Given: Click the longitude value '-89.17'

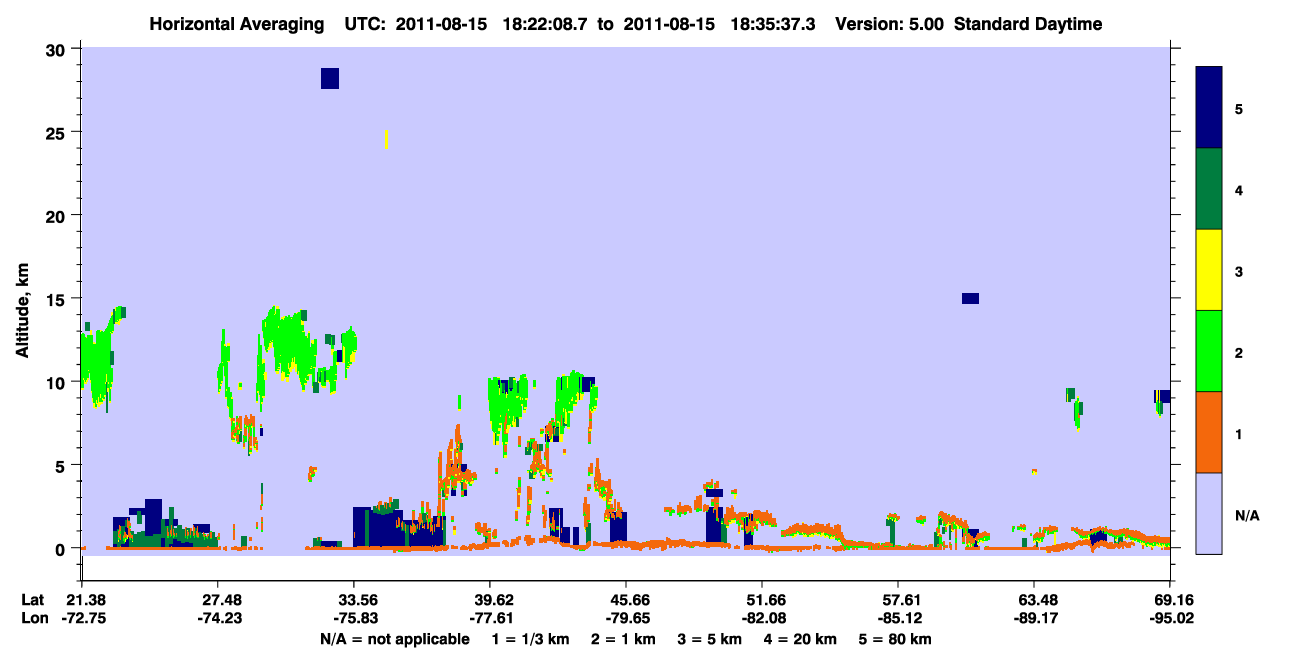Looking at the screenshot, I should pos(1033,618).
